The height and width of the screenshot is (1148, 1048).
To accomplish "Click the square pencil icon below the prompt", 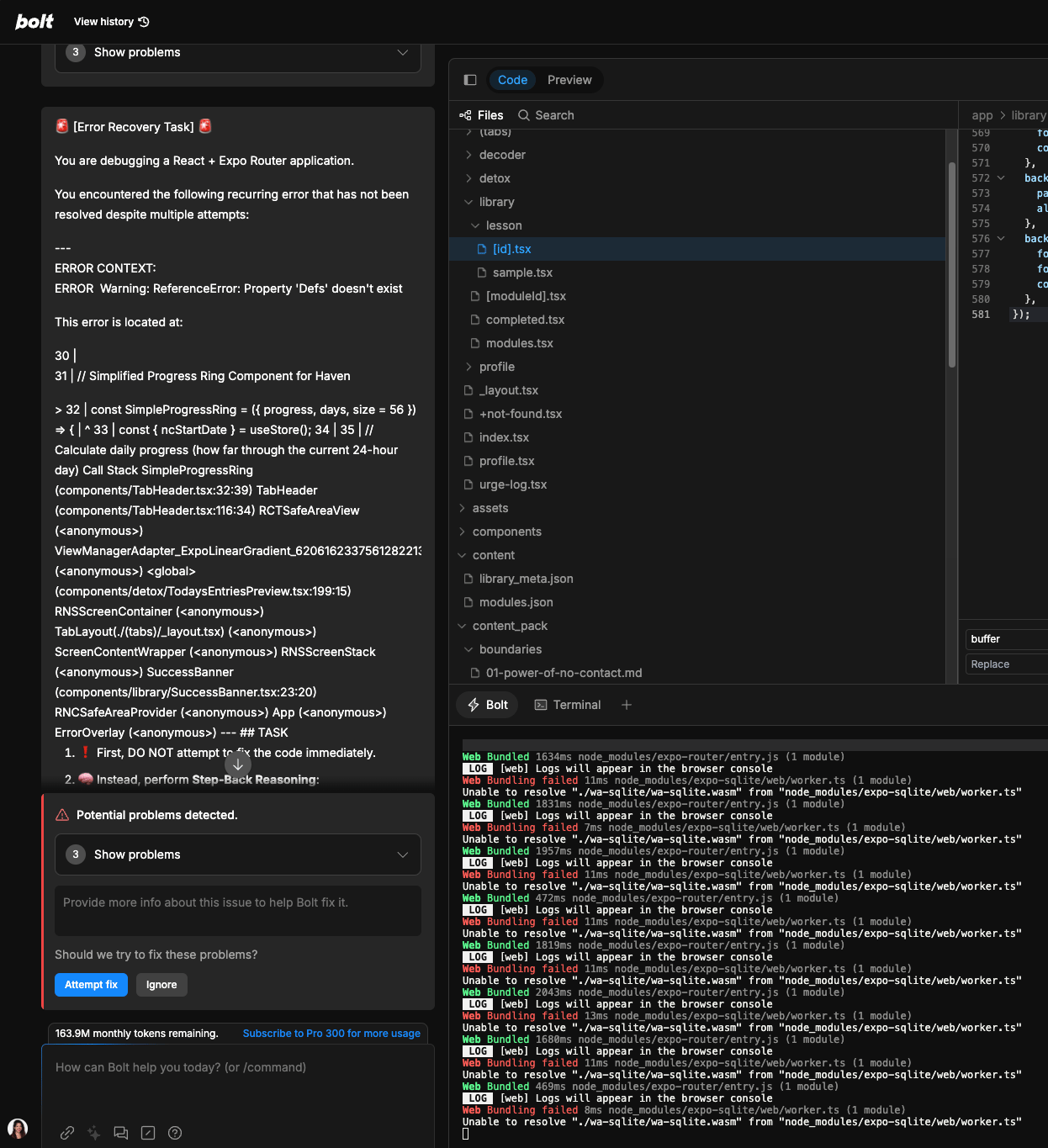I will [148, 1133].
